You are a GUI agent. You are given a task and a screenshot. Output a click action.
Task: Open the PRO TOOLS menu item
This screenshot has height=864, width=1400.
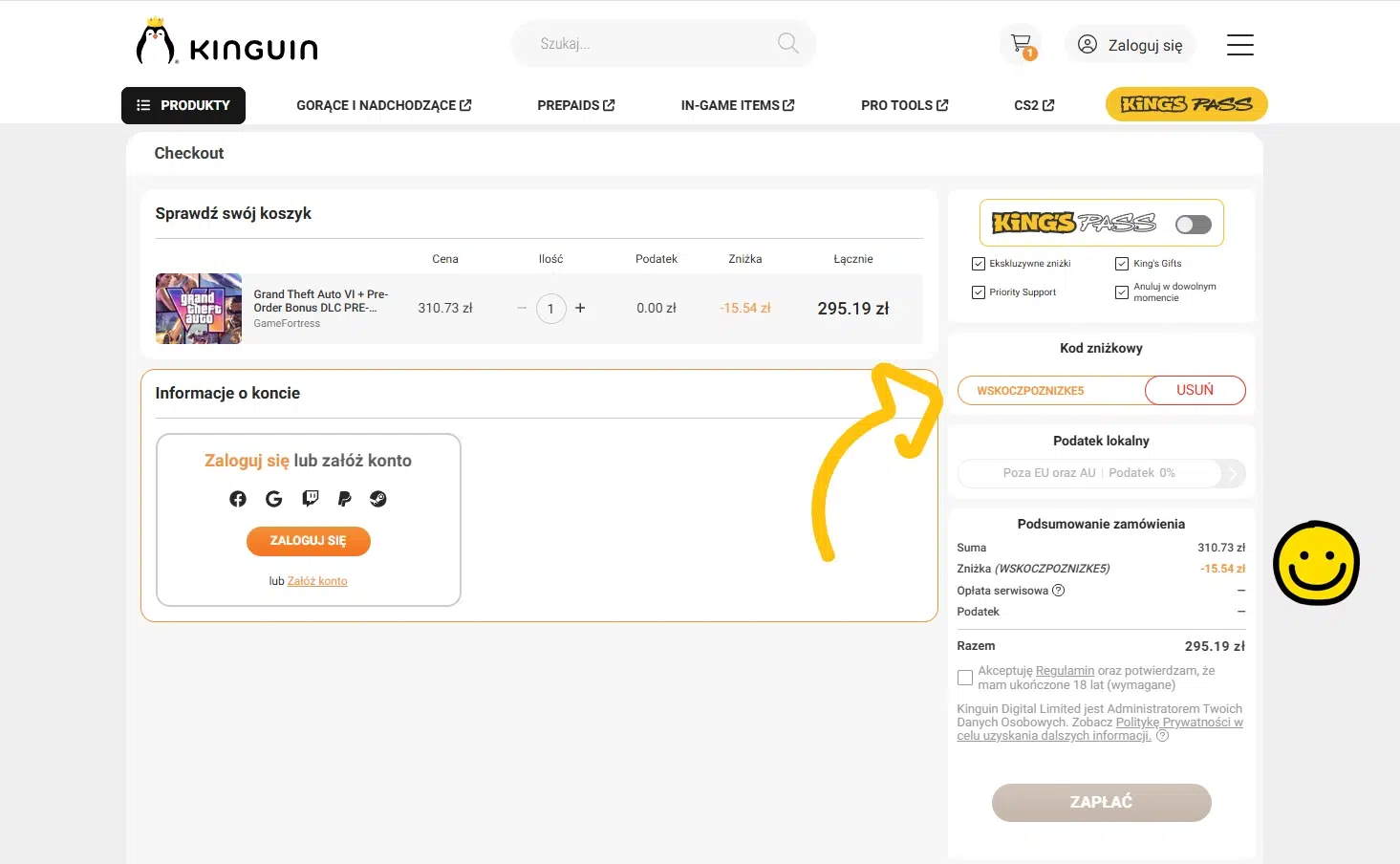pyautogui.click(x=905, y=105)
